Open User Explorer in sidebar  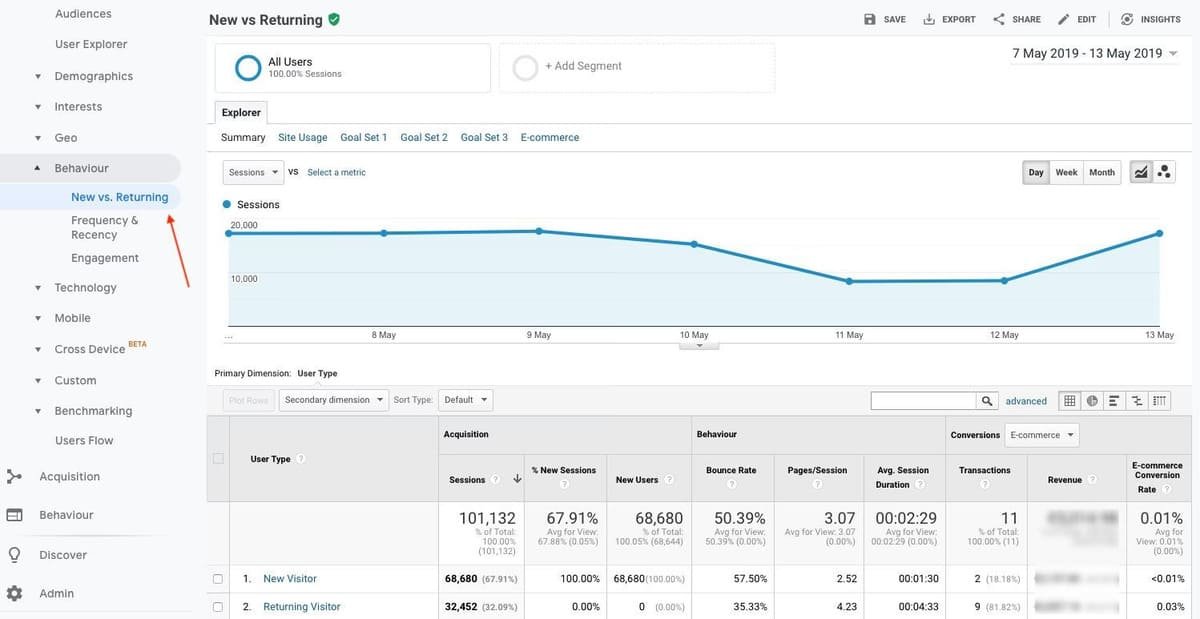click(91, 44)
